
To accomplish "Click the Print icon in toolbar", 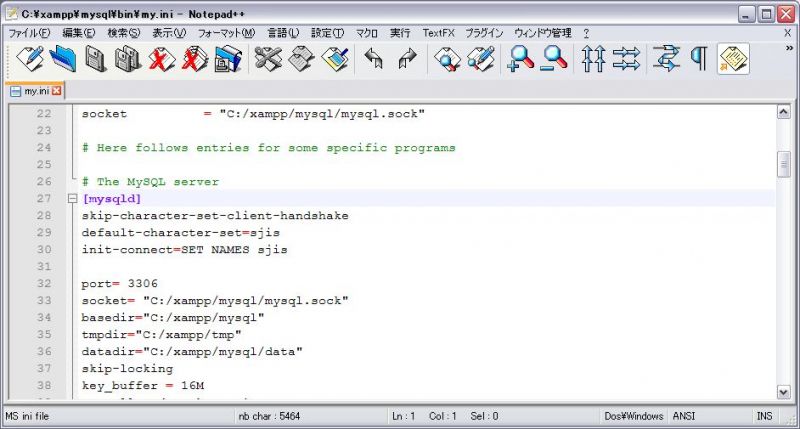I will coord(228,60).
